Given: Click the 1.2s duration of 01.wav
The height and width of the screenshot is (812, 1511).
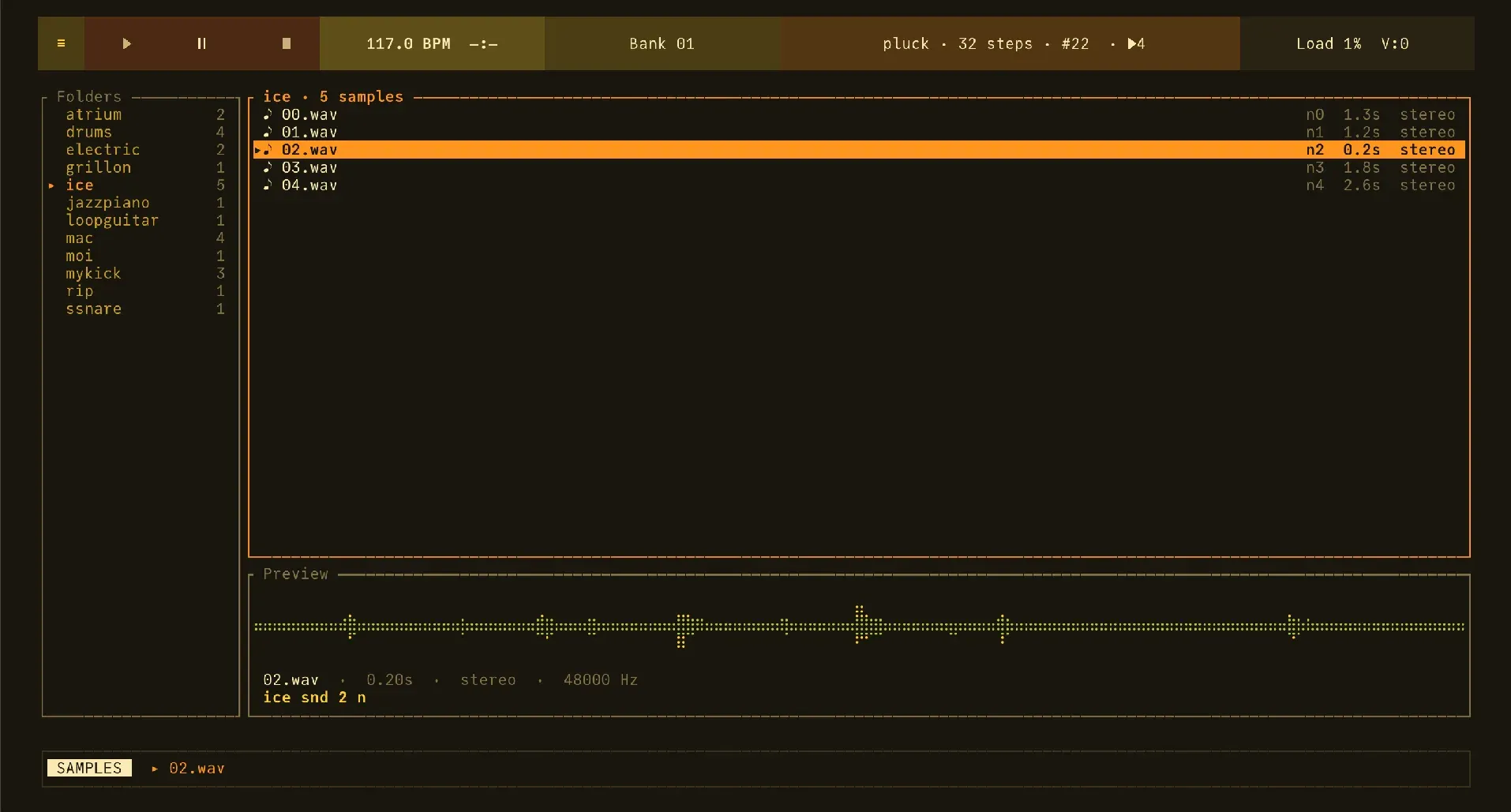Looking at the screenshot, I should click(1362, 132).
